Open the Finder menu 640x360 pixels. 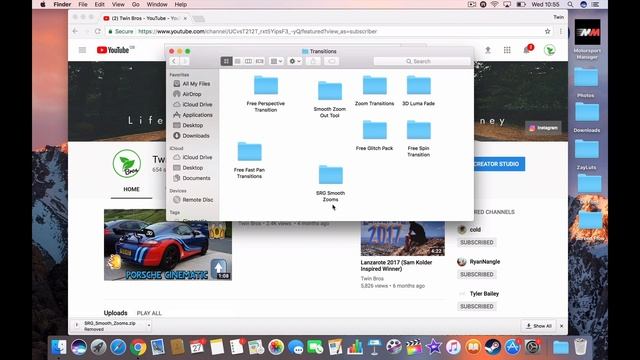point(62,4)
